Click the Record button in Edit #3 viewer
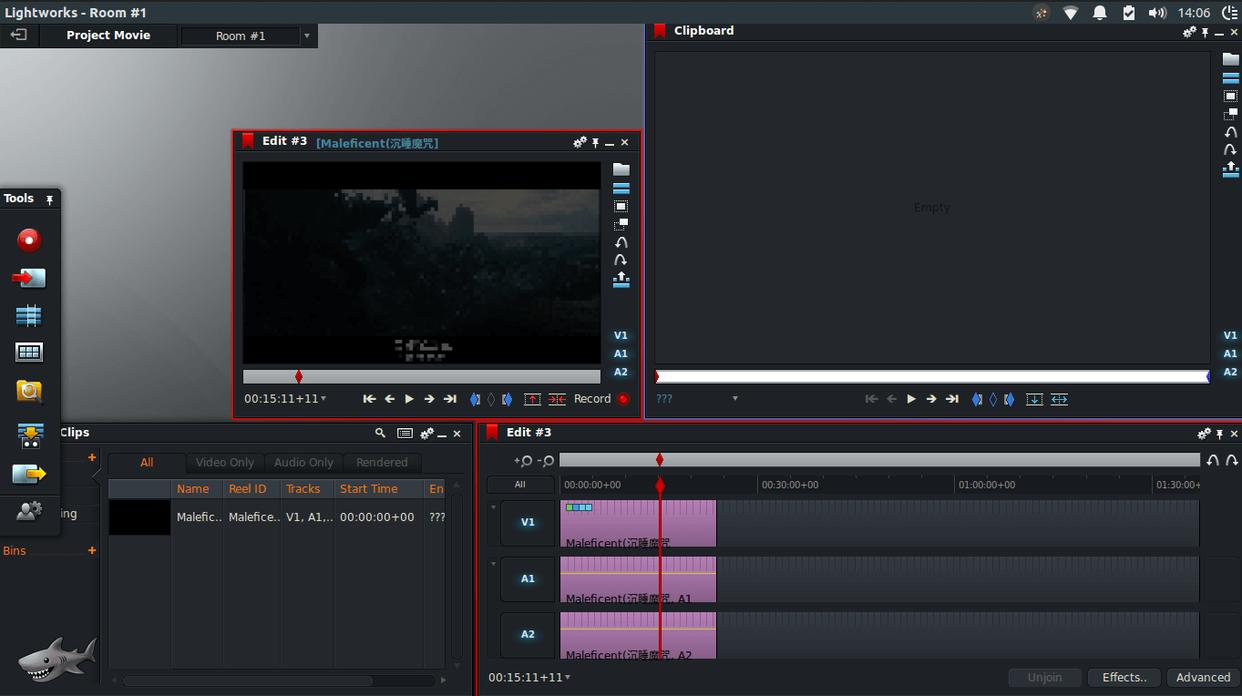 [x=602, y=399]
